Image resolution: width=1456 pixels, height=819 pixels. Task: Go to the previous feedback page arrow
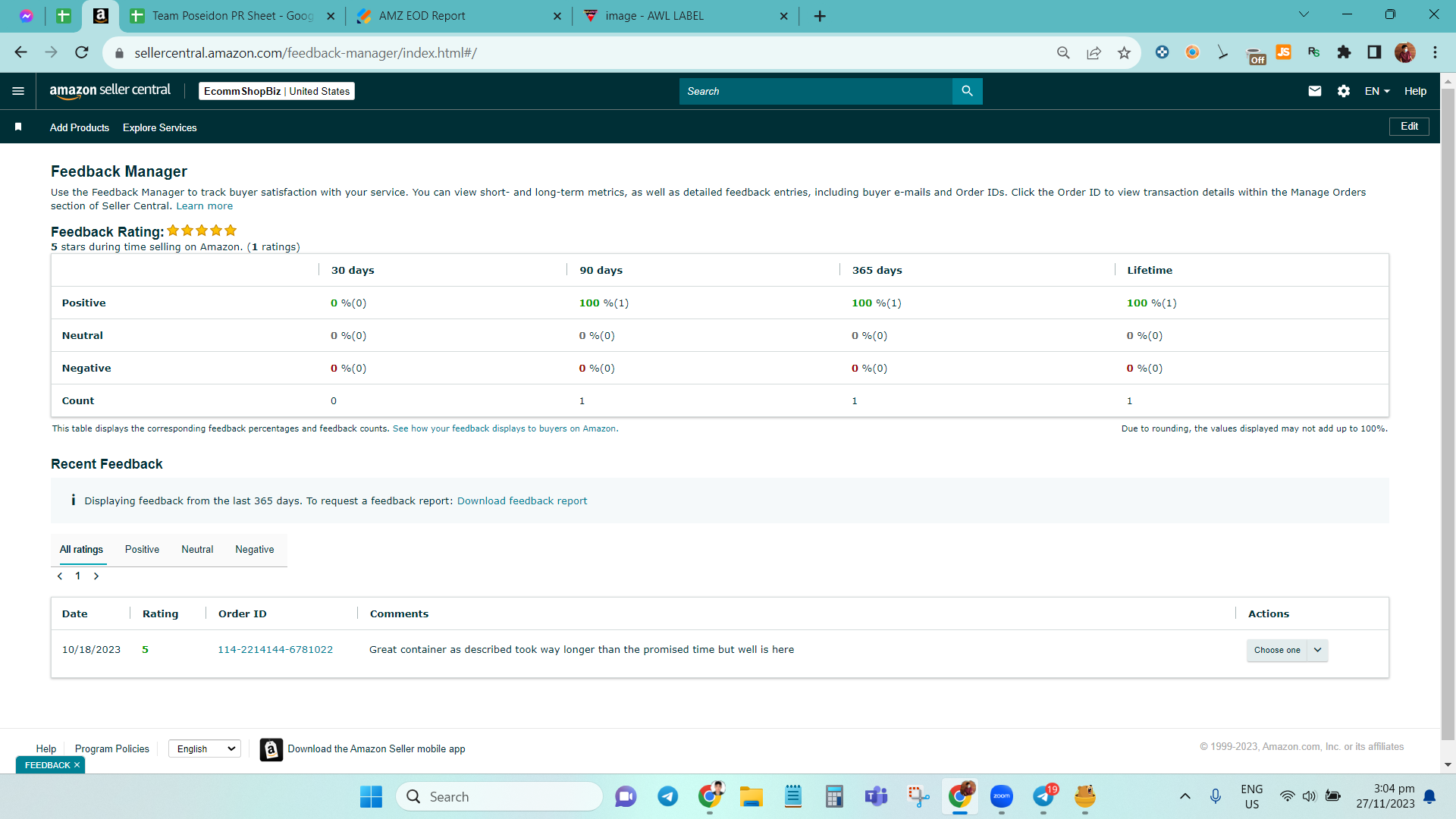click(60, 576)
